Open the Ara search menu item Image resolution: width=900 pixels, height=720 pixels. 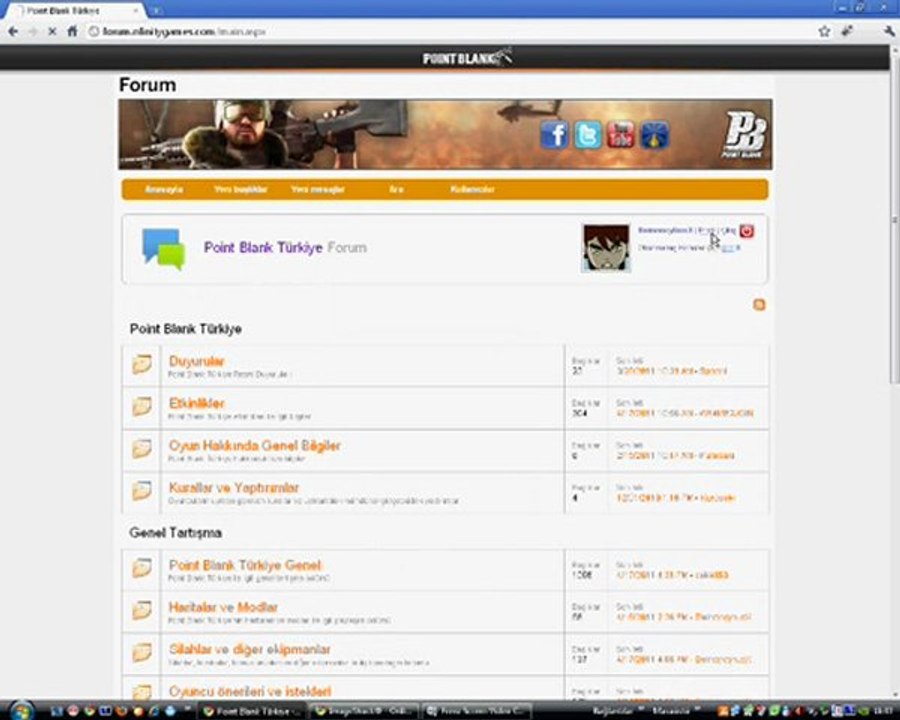tap(396, 189)
